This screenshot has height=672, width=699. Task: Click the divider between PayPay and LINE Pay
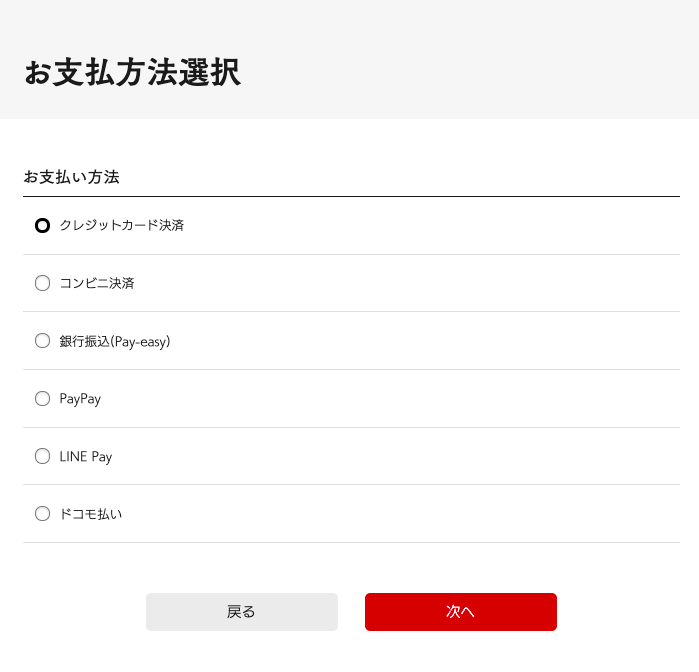pos(351,427)
